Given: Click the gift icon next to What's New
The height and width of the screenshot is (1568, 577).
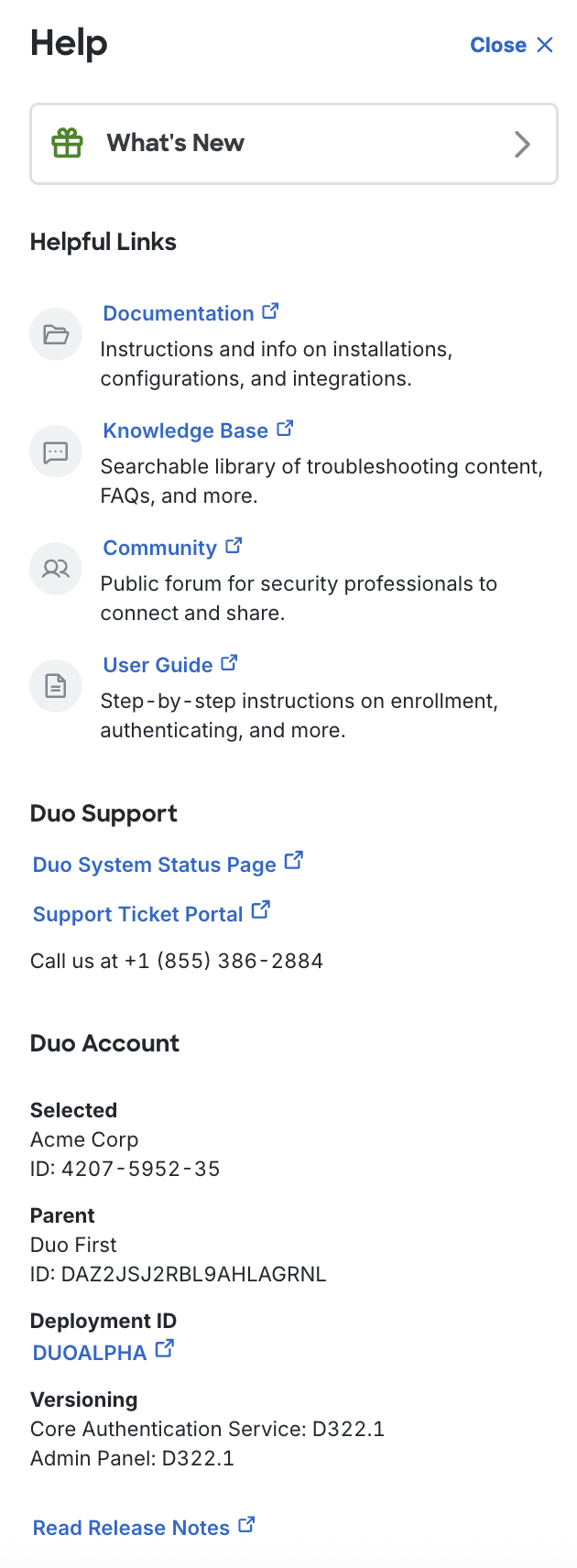Looking at the screenshot, I should tap(65, 143).
